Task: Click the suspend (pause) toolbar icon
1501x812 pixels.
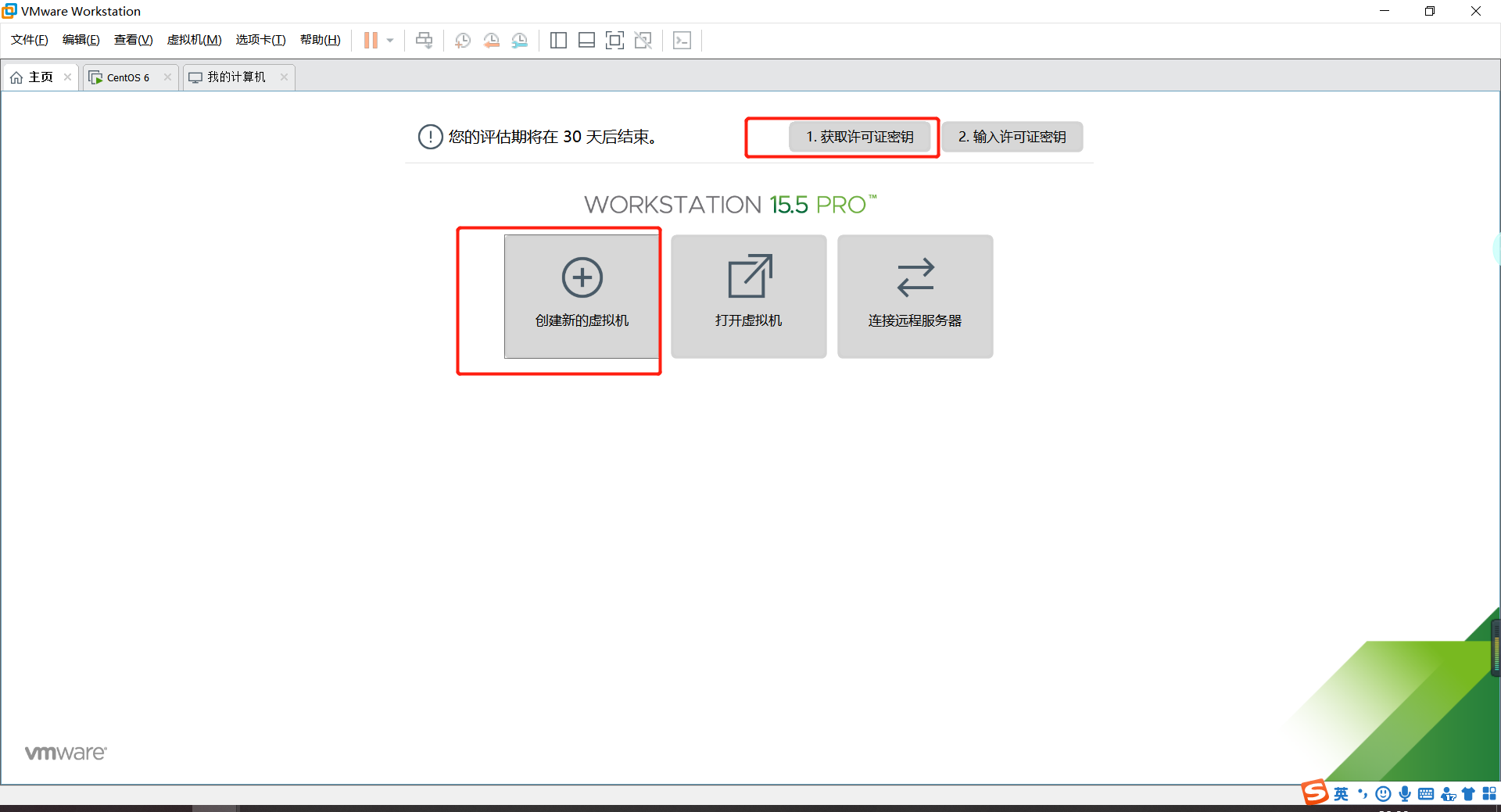Action: click(x=371, y=41)
